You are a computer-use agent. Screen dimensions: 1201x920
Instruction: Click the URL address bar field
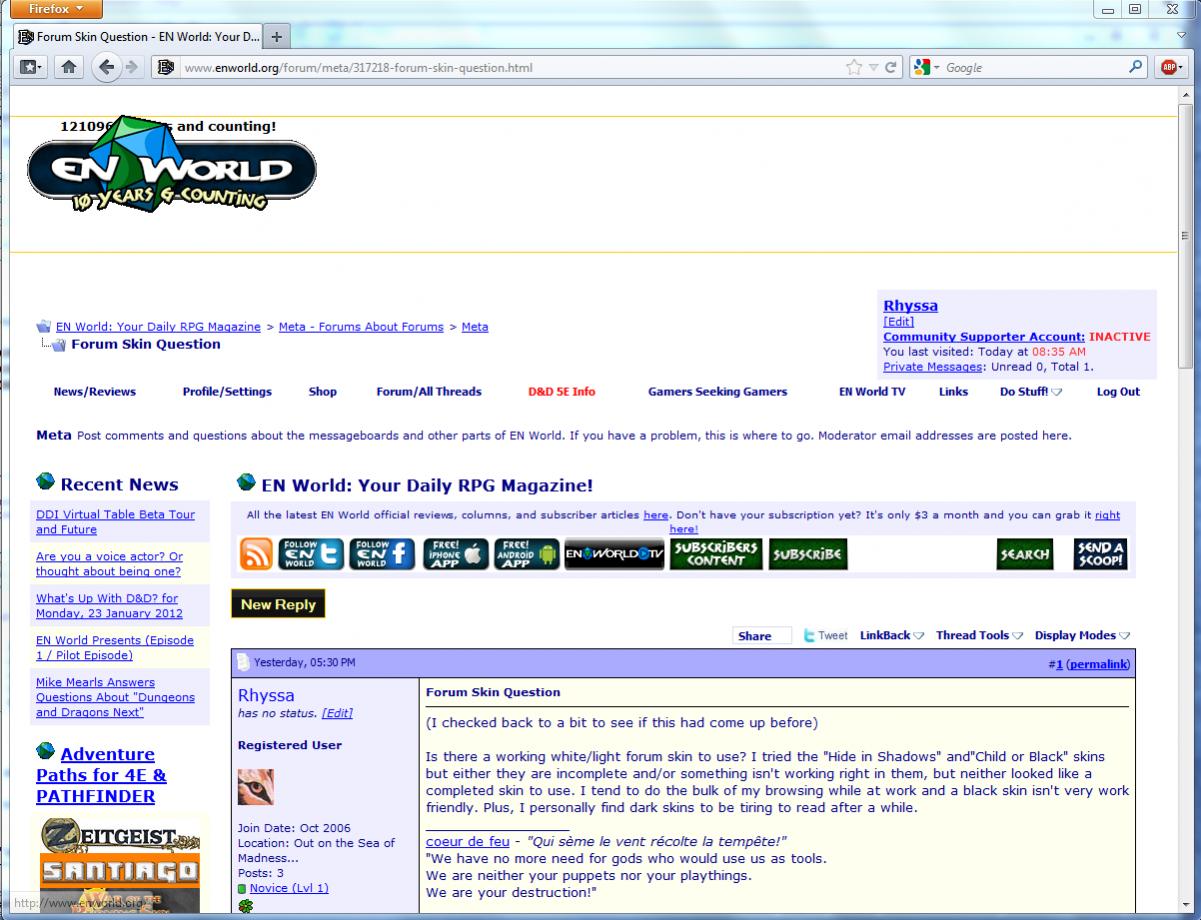510,68
